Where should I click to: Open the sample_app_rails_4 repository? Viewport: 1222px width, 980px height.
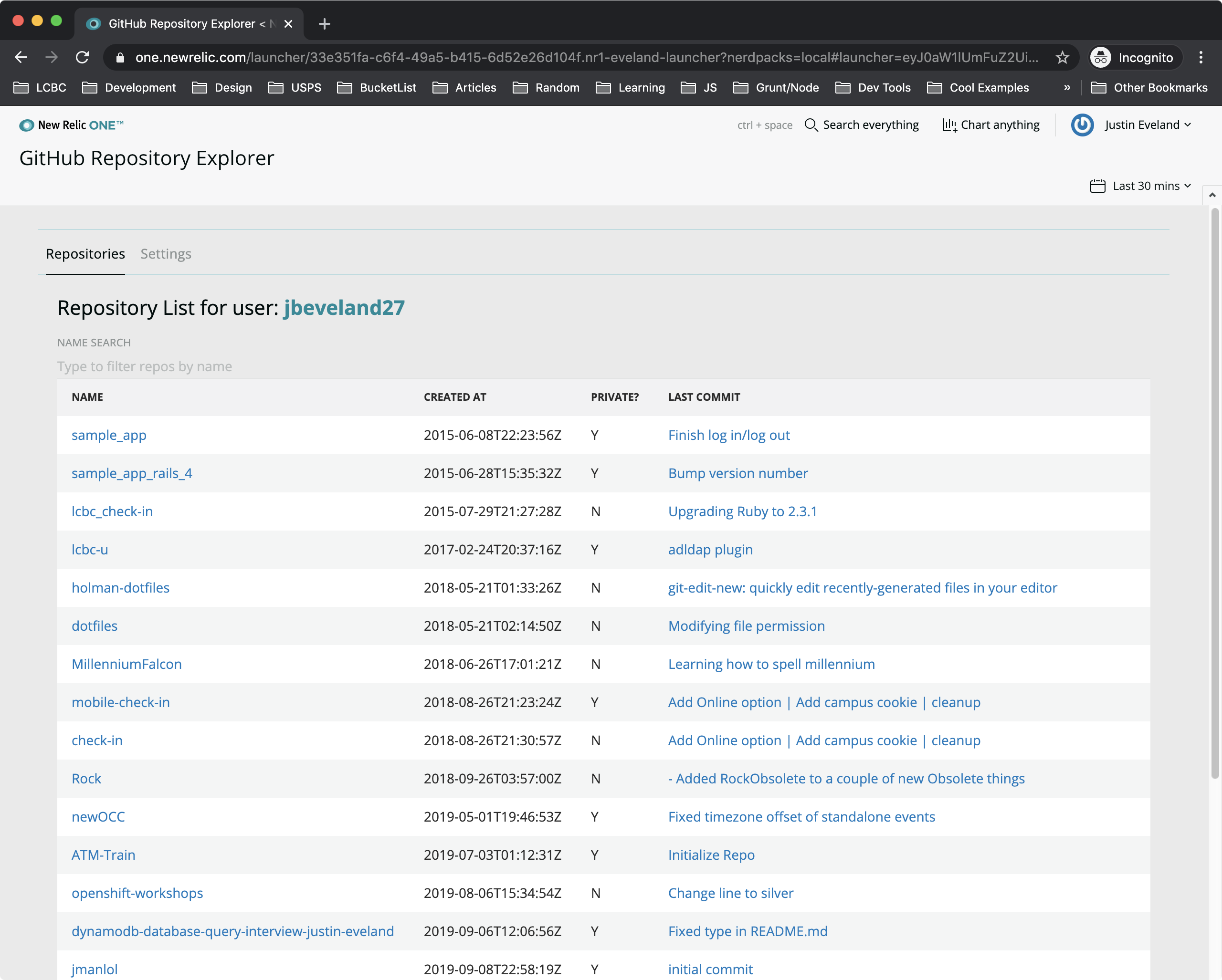[x=131, y=473]
